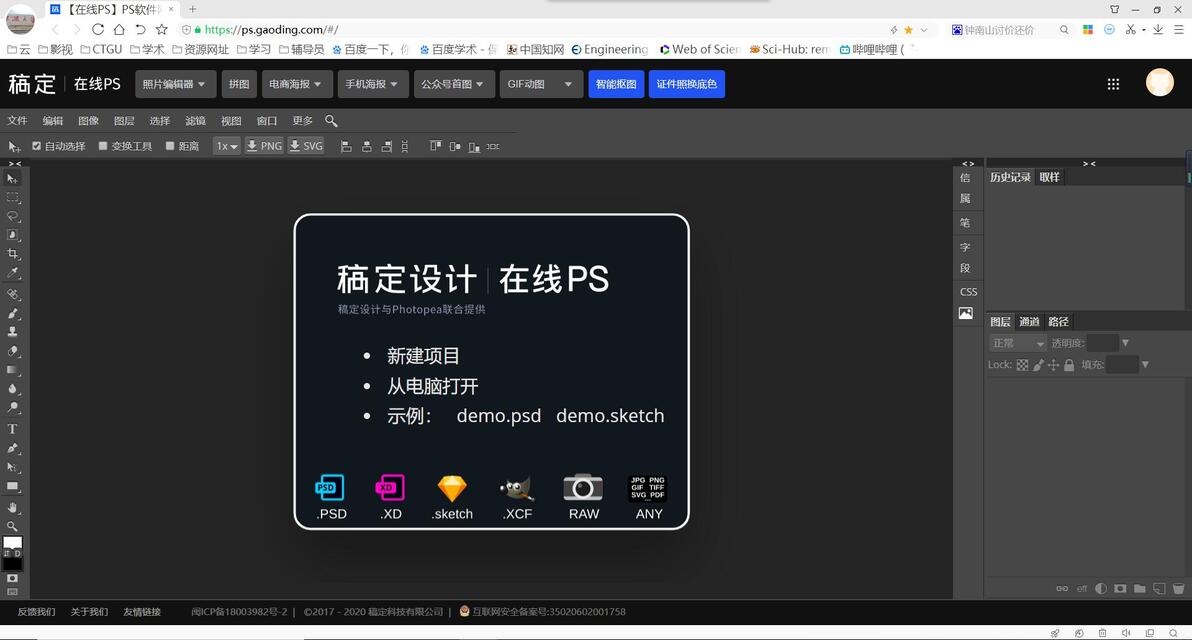Click the align top edges icon

click(x=435, y=146)
